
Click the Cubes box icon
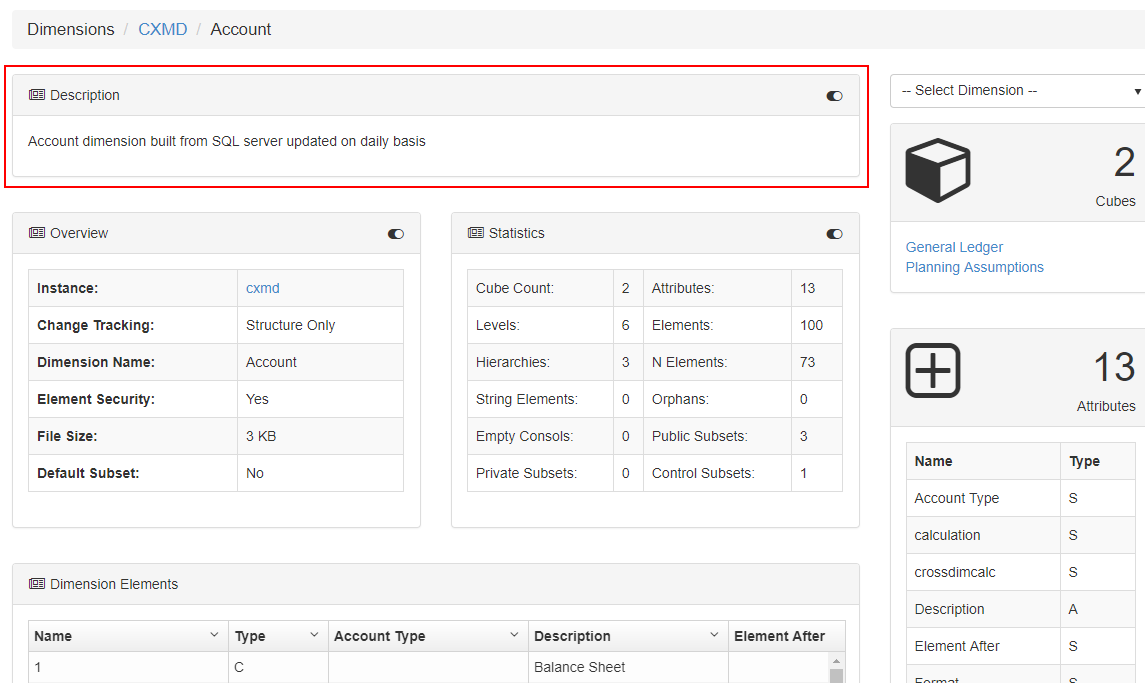[x=937, y=170]
